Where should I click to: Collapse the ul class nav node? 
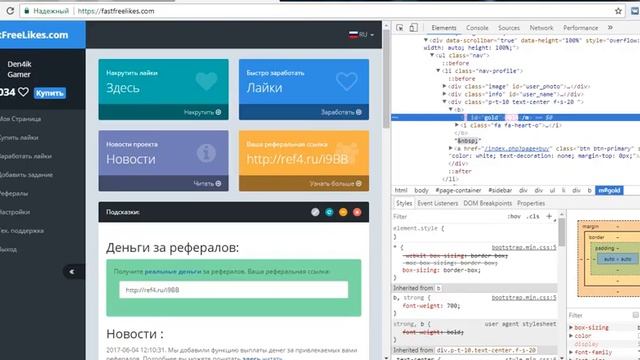click(432, 55)
